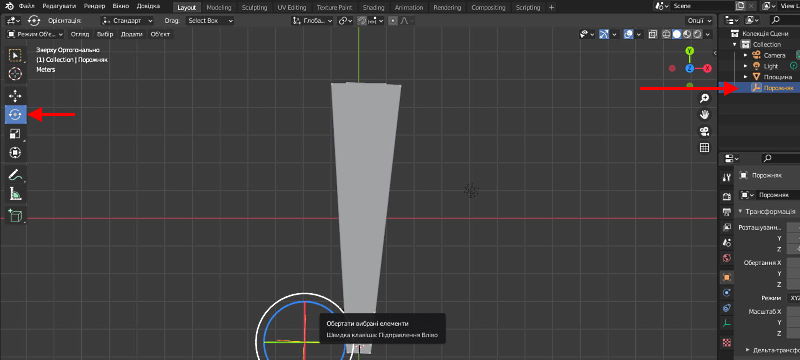Open the Файл menu
The image size is (800, 360).
27,7
